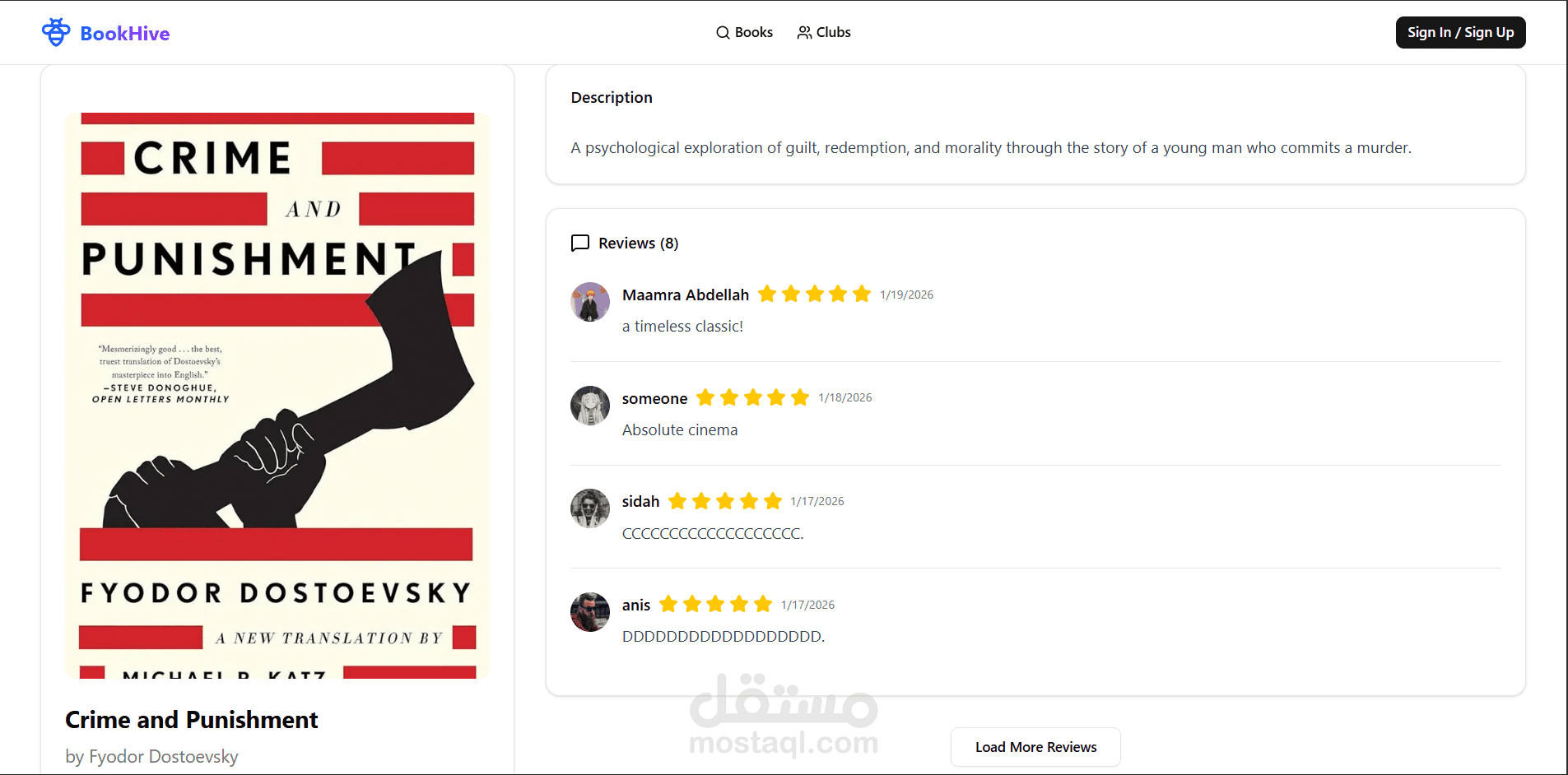The height and width of the screenshot is (775, 1568).
Task: Open Maamra Abdellah's profile avatar
Action: tap(590, 302)
